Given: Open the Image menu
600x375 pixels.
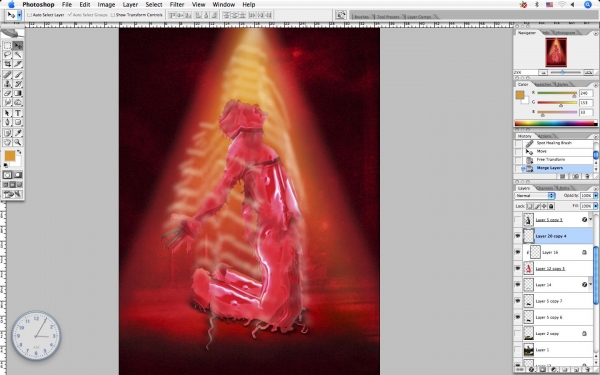Looking at the screenshot, I should [106, 5].
